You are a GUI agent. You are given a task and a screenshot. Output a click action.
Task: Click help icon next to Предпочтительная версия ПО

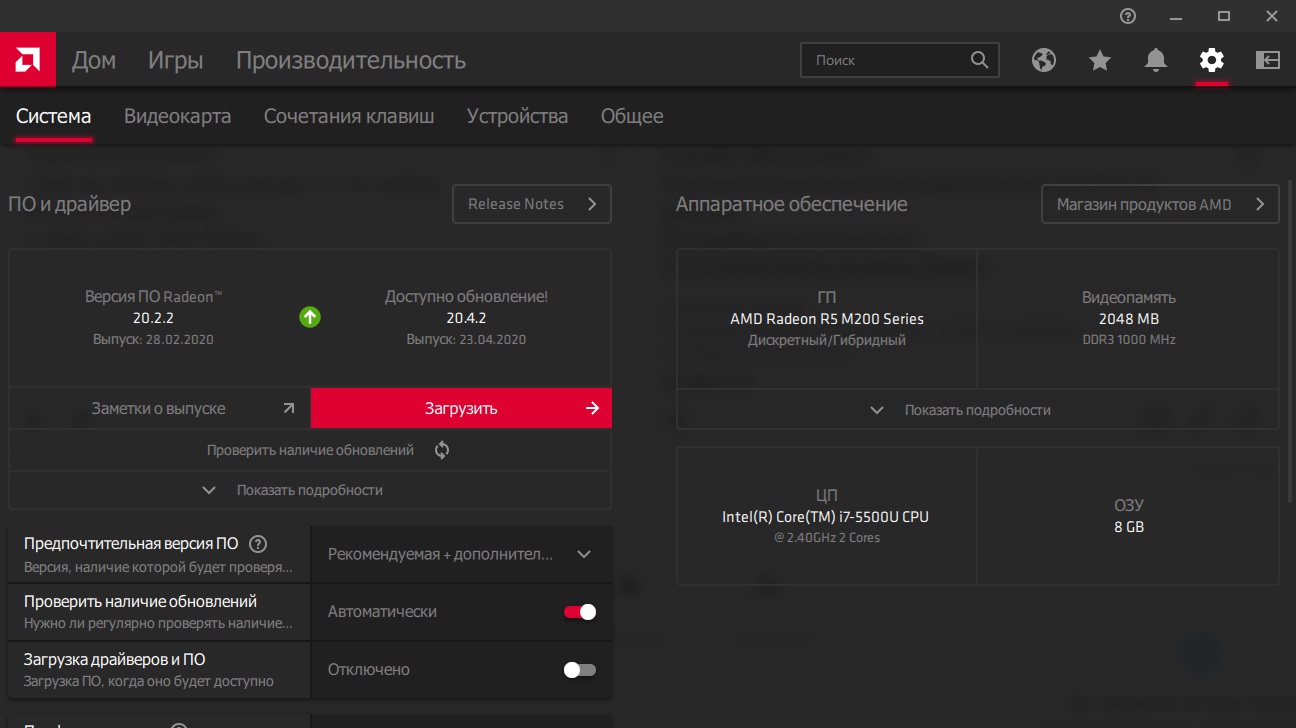coord(258,544)
